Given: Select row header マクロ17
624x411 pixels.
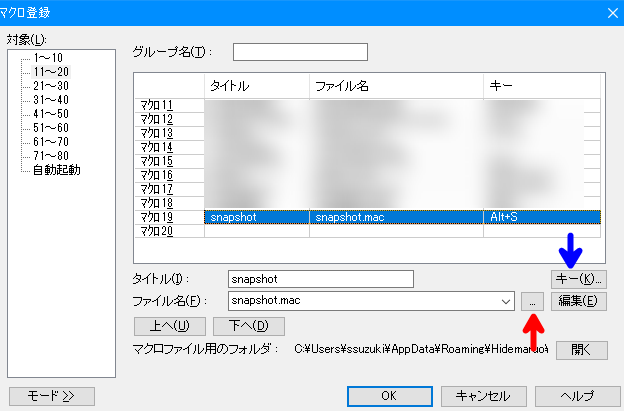Looking at the screenshot, I should click(170, 189).
